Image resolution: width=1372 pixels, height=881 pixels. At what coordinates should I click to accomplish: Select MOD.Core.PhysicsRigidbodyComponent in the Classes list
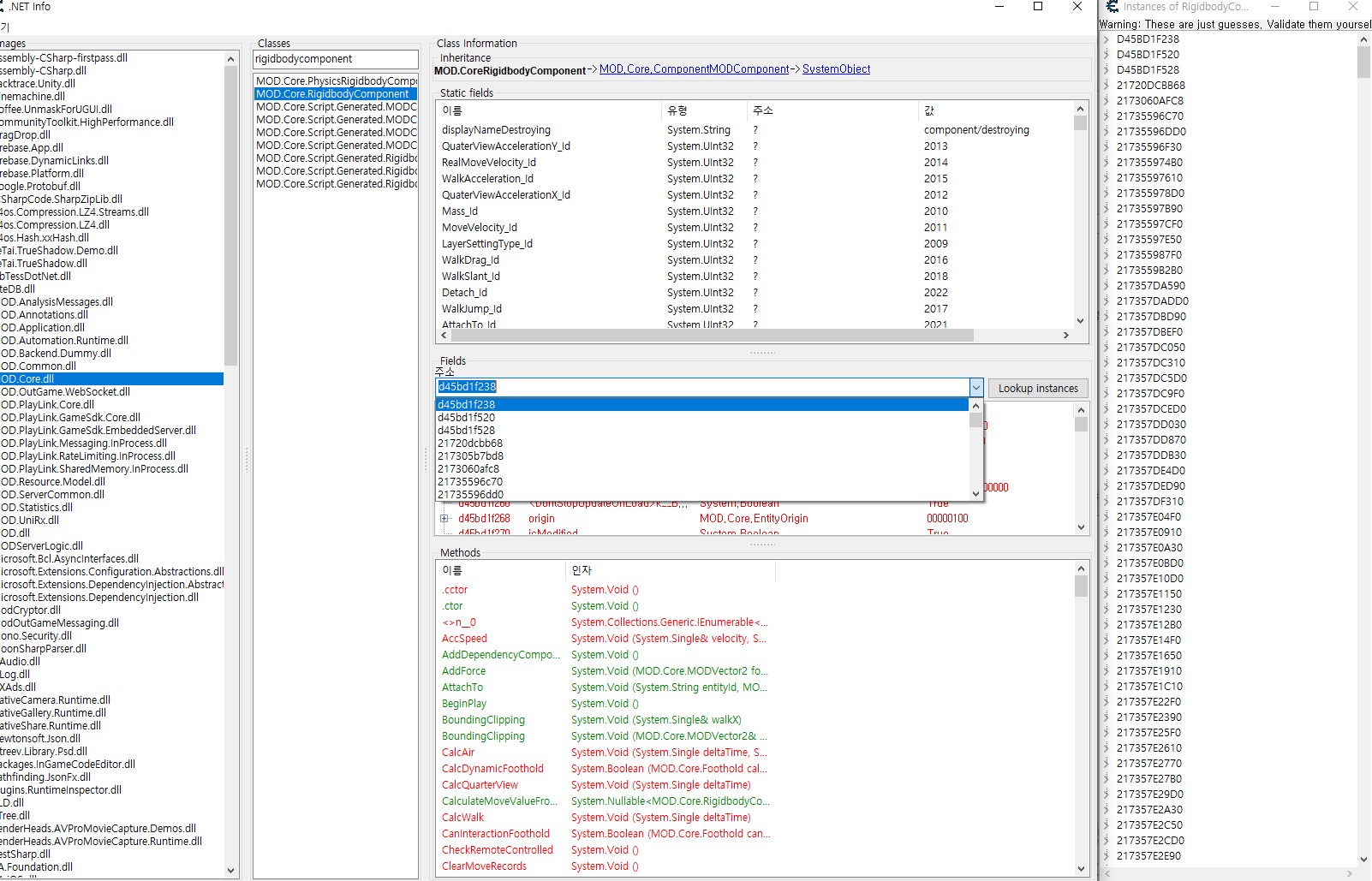[x=335, y=81]
